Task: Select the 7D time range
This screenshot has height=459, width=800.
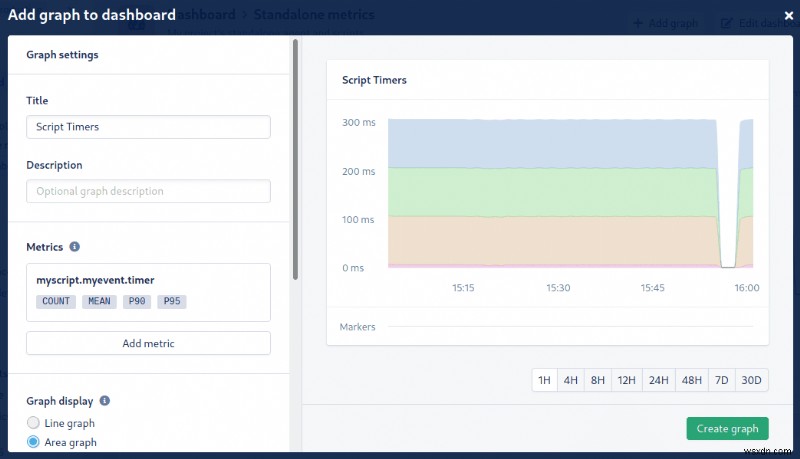Action: click(721, 380)
